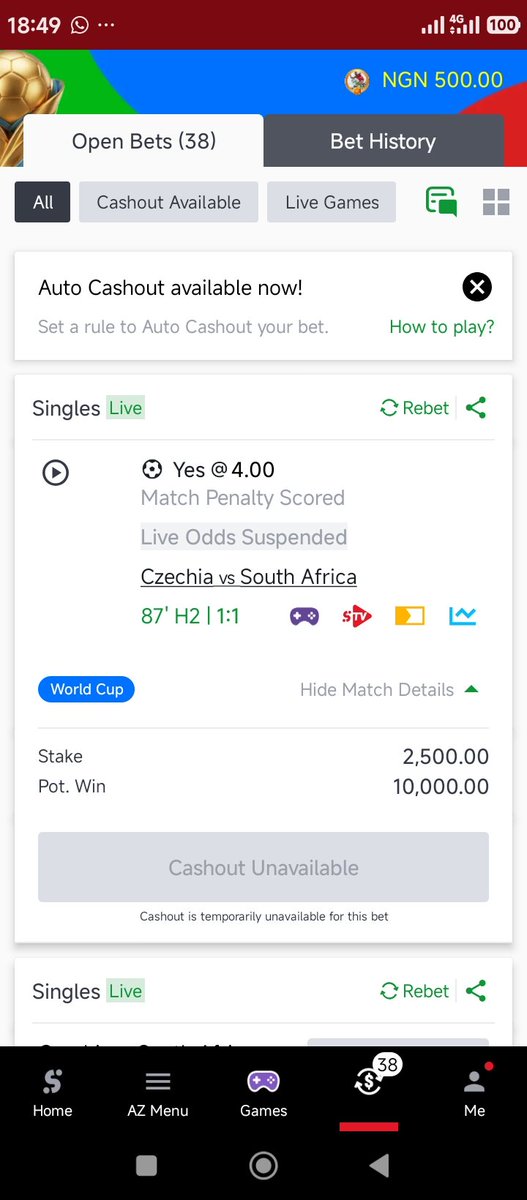This screenshot has height=1200, width=527.
Task: Filter bets by Live Games
Action: (x=332, y=202)
